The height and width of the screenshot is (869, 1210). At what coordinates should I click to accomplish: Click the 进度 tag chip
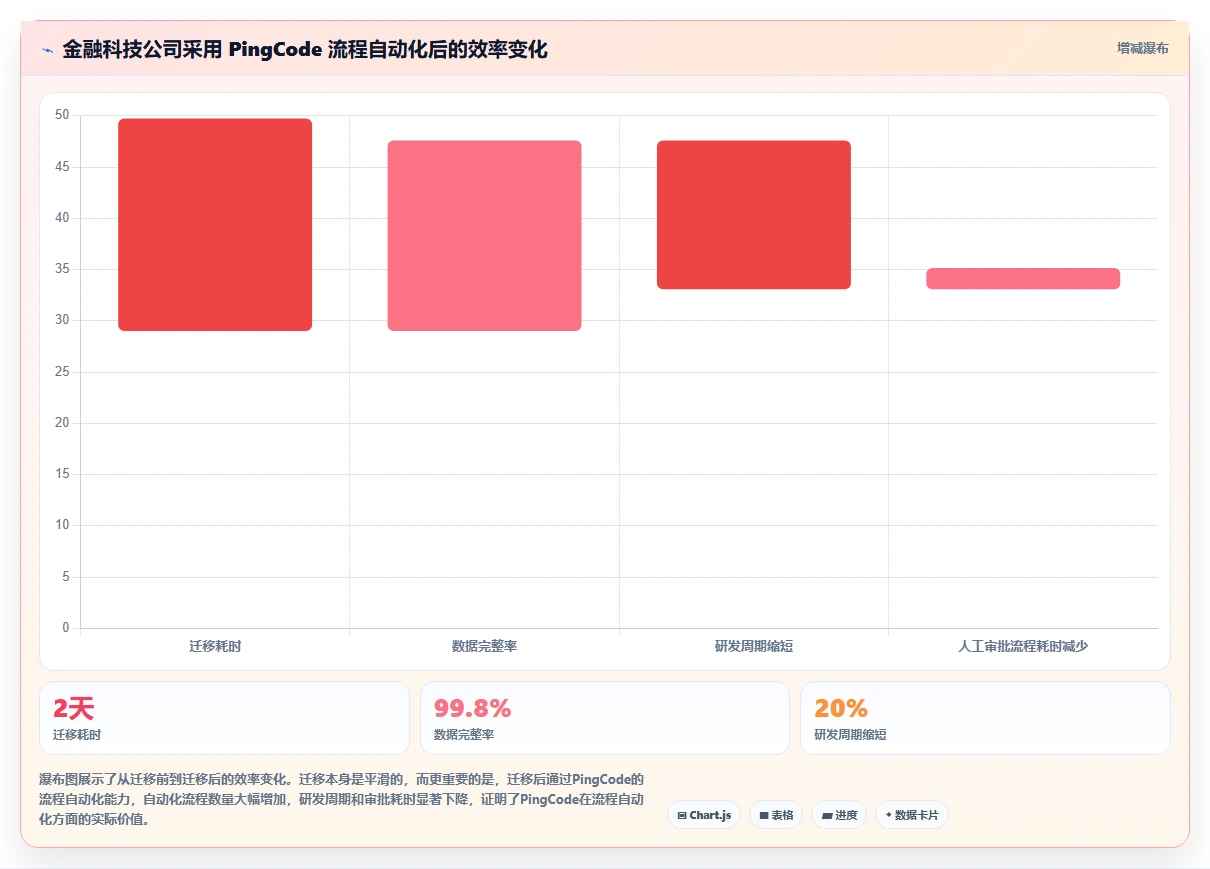pyautogui.click(x=839, y=815)
